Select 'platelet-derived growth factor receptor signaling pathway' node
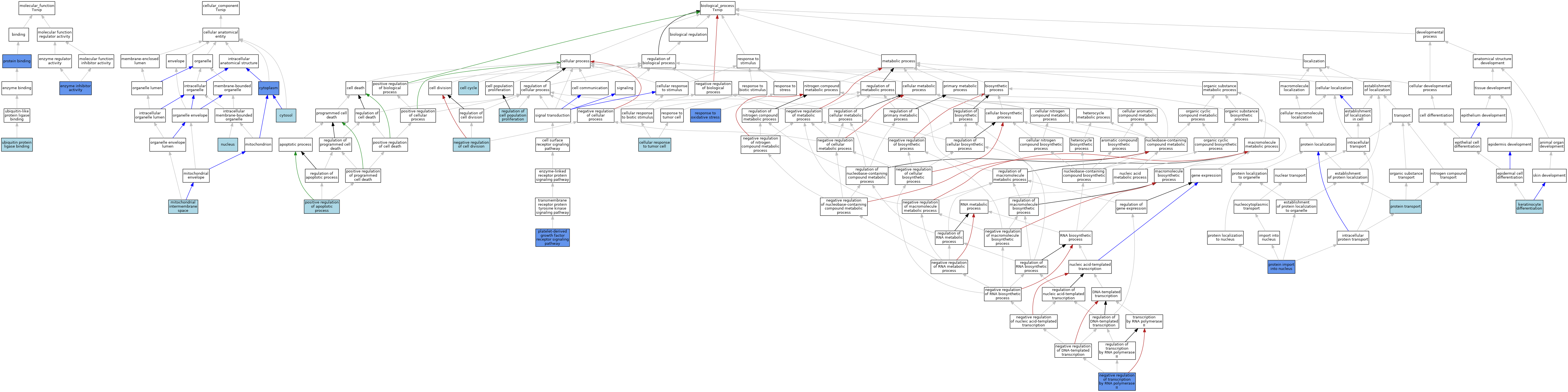Viewport: 1568px width, 392px height. (x=552, y=238)
